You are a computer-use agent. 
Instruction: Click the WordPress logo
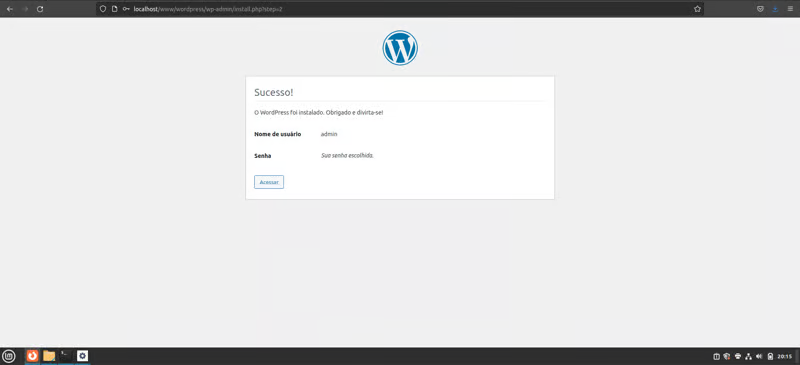pos(400,48)
